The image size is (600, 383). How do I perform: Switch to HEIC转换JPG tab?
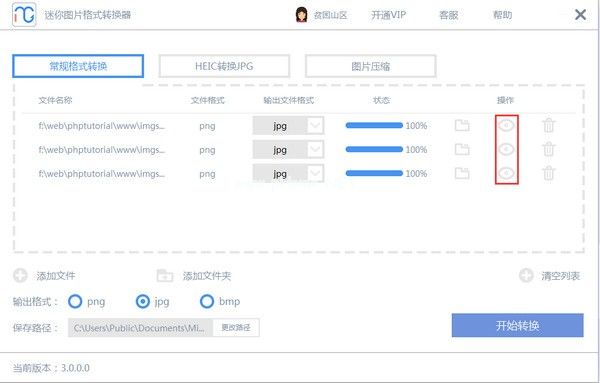[224, 66]
